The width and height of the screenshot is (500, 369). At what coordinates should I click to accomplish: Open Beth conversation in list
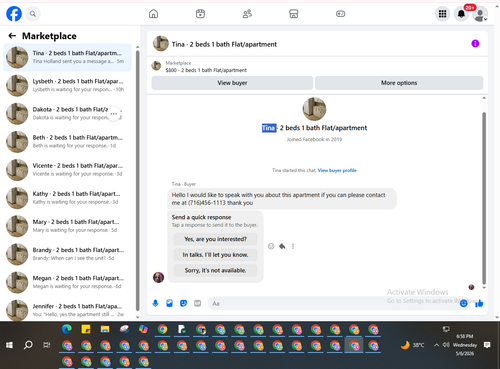click(67, 142)
